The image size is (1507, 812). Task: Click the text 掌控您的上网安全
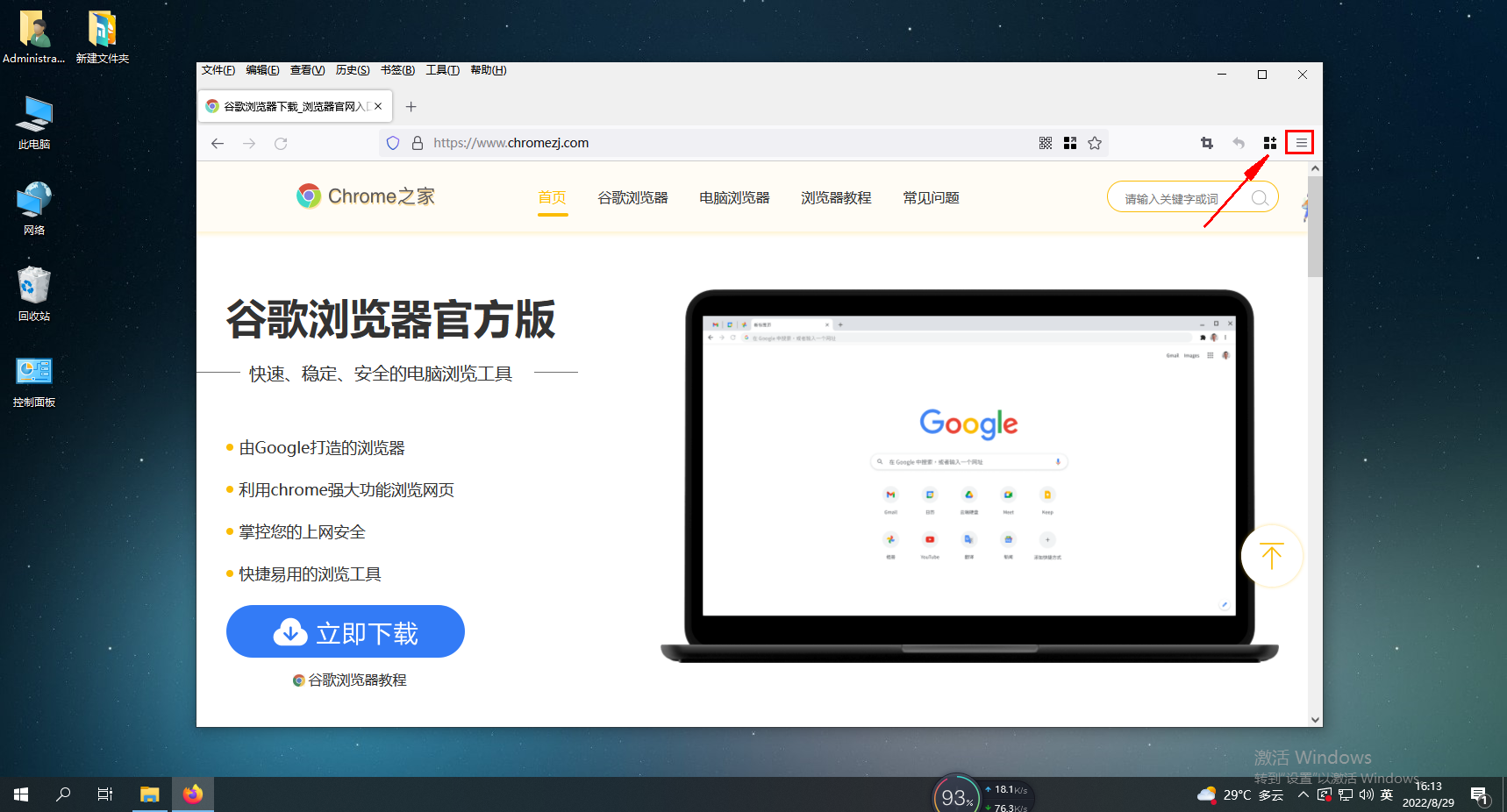pos(302,532)
